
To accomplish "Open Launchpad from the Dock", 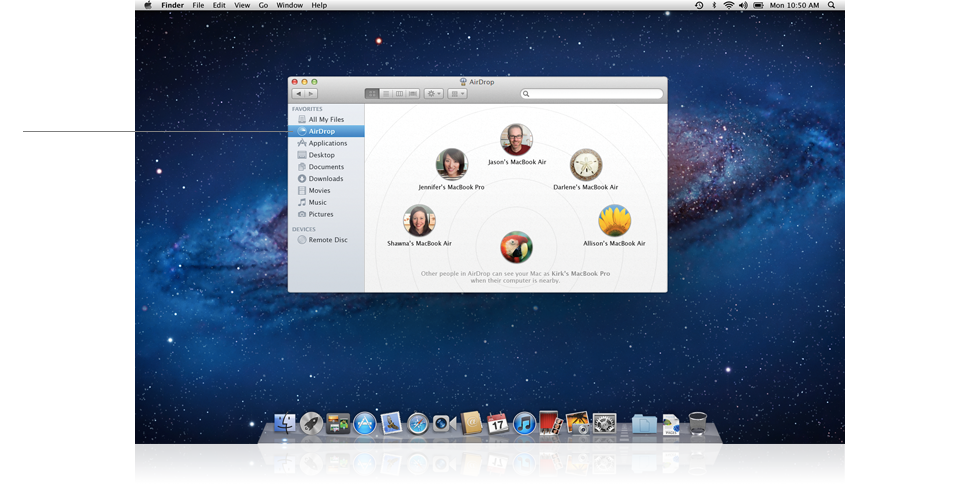I will (311, 424).
